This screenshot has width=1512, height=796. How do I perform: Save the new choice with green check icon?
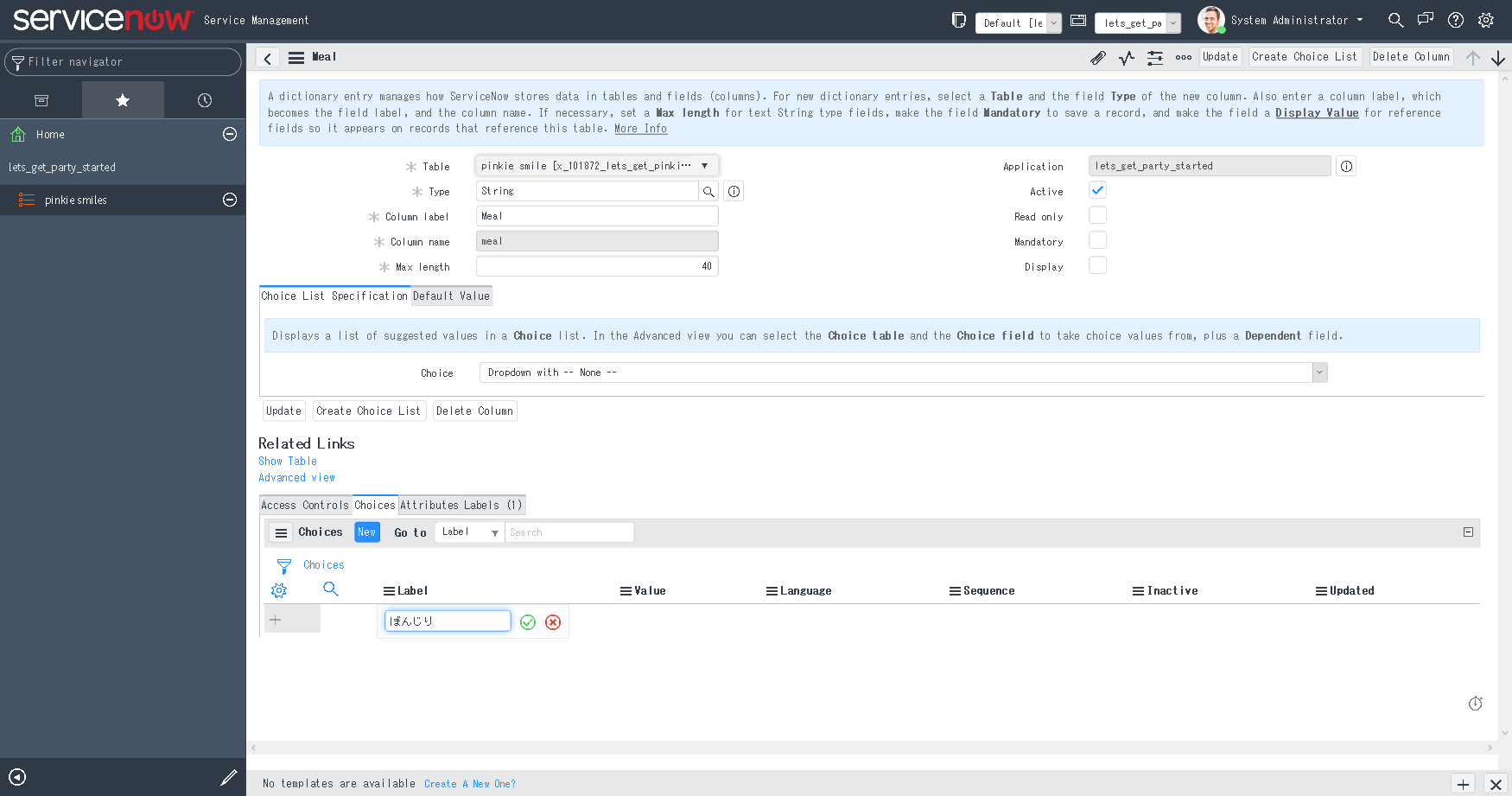[x=528, y=621]
